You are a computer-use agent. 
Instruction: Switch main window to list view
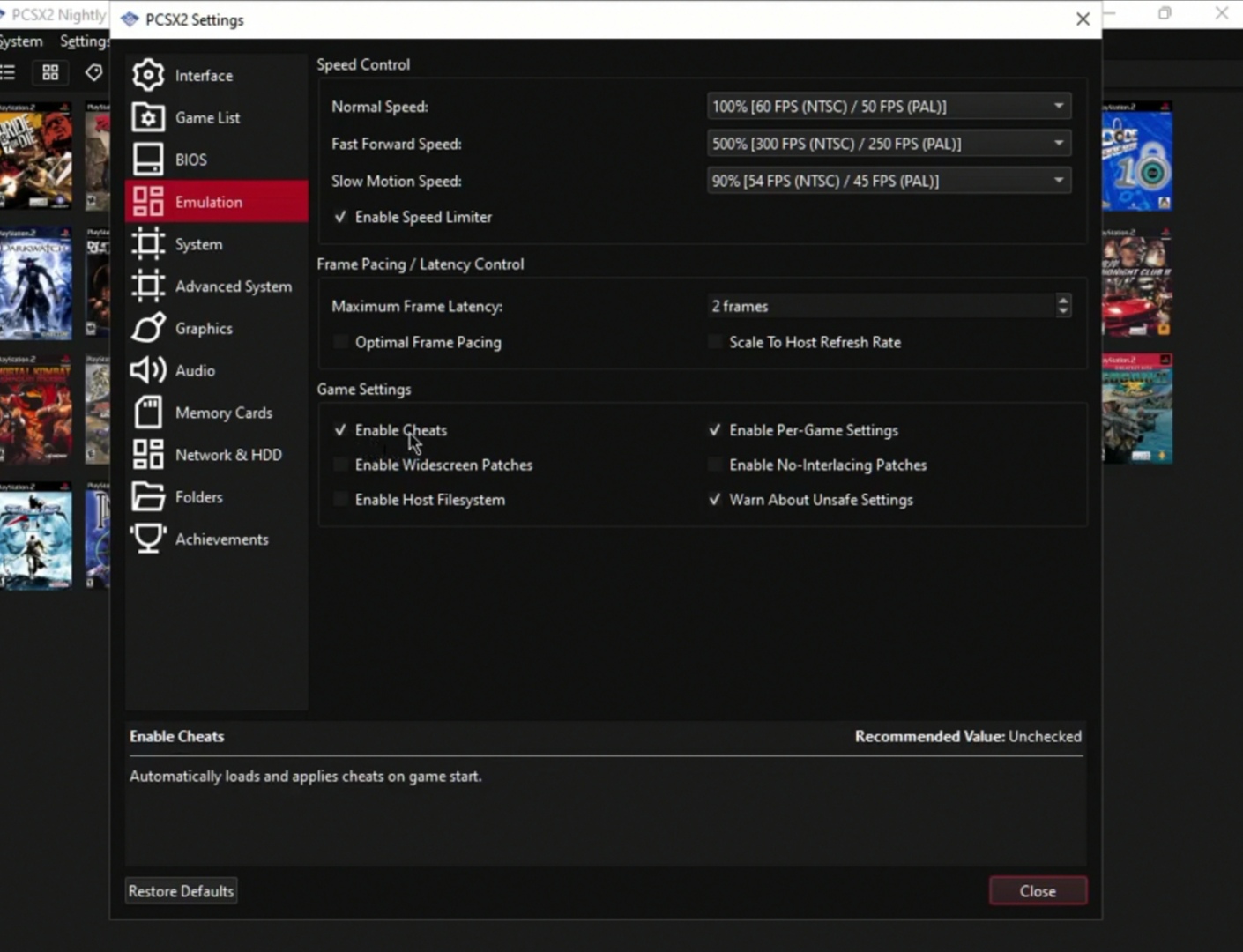tap(8, 72)
